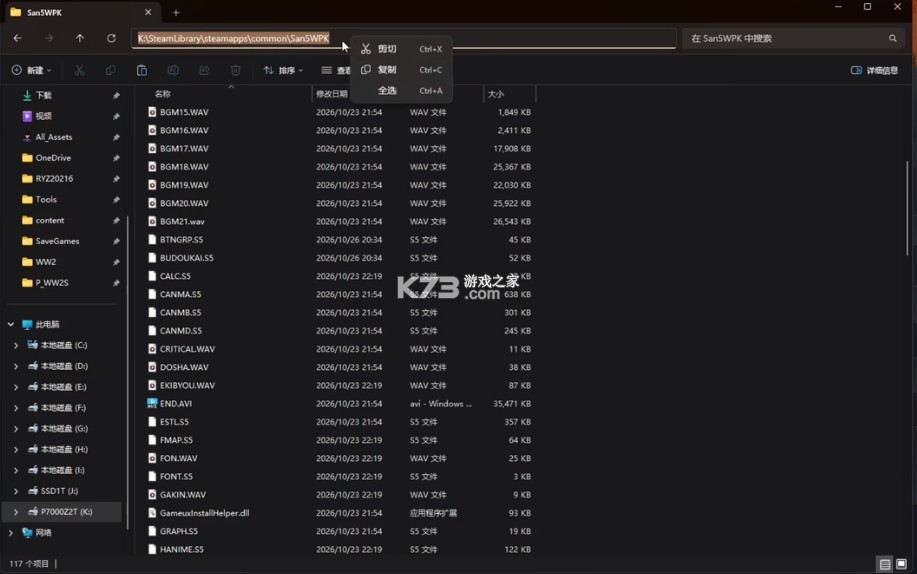This screenshot has width=917, height=574.
Task: Select the San5WPK window tab
Action: (x=82, y=12)
